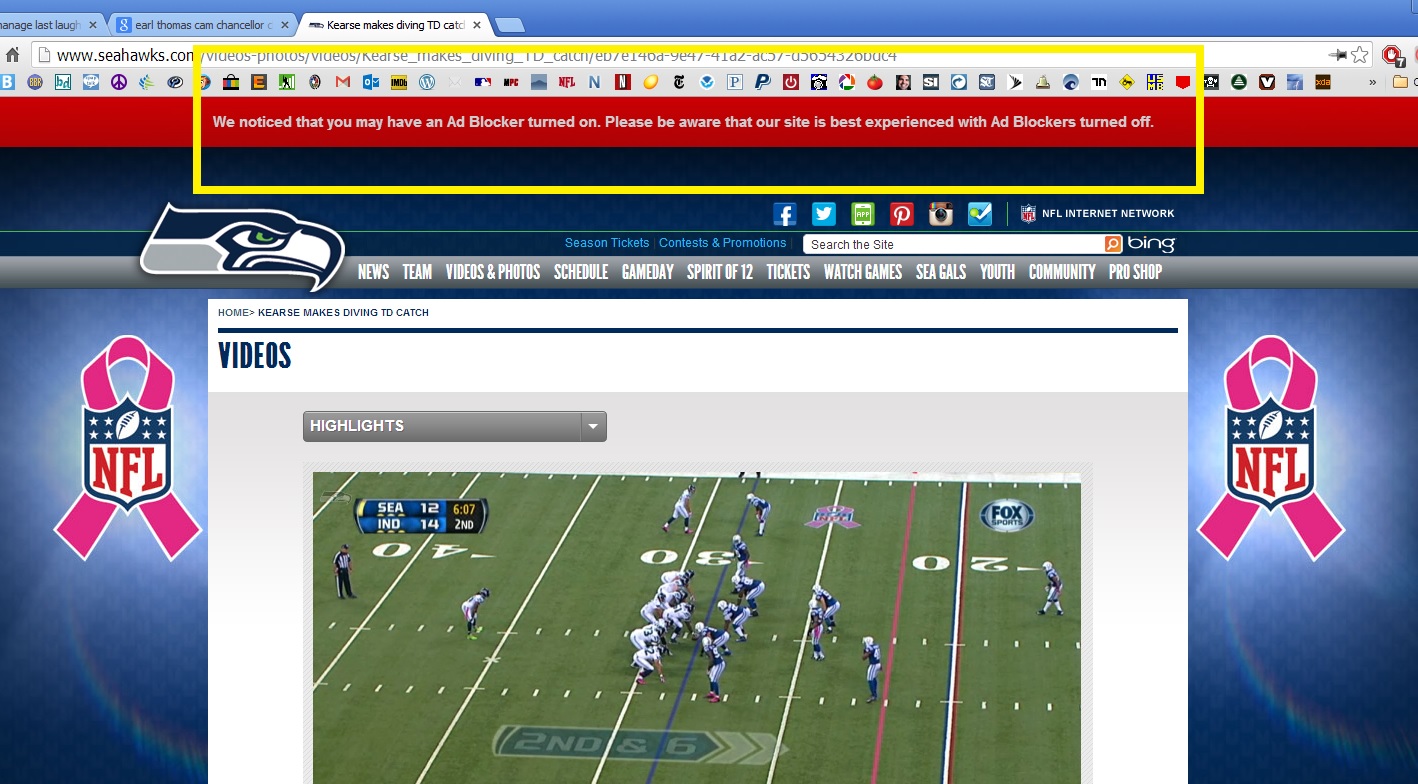Viewport: 1418px width, 784px height.
Task: Click the orange search magnifier button
Action: [x=1112, y=243]
